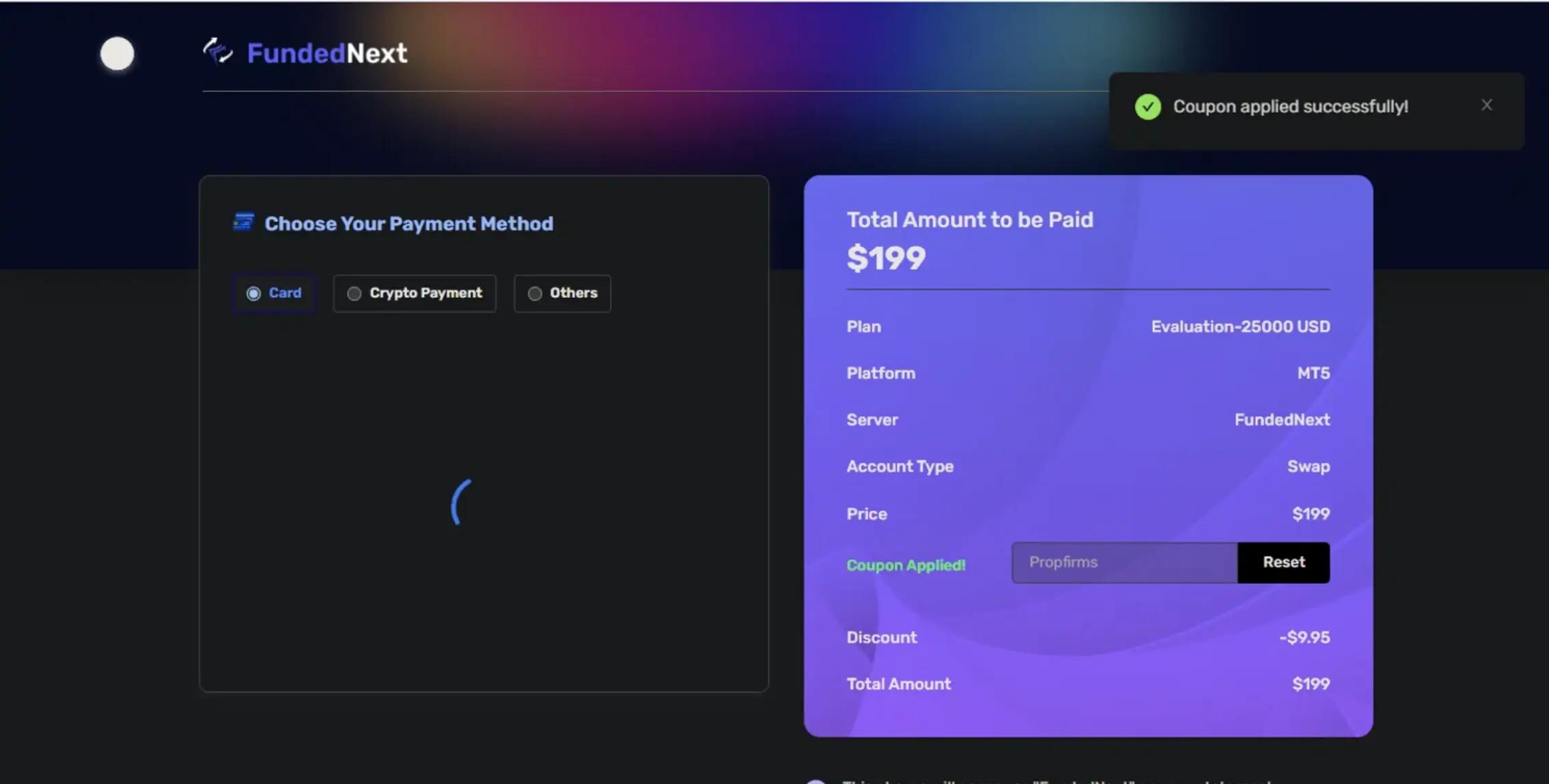Click the 'Choose Your Payment Method' heading
The width and height of the screenshot is (1549, 784).
tap(408, 223)
